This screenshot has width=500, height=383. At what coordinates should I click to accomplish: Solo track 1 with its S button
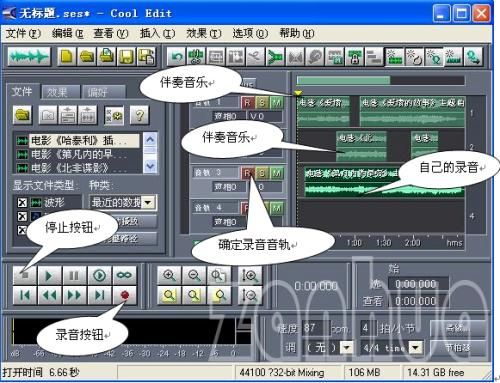[x=262, y=103]
